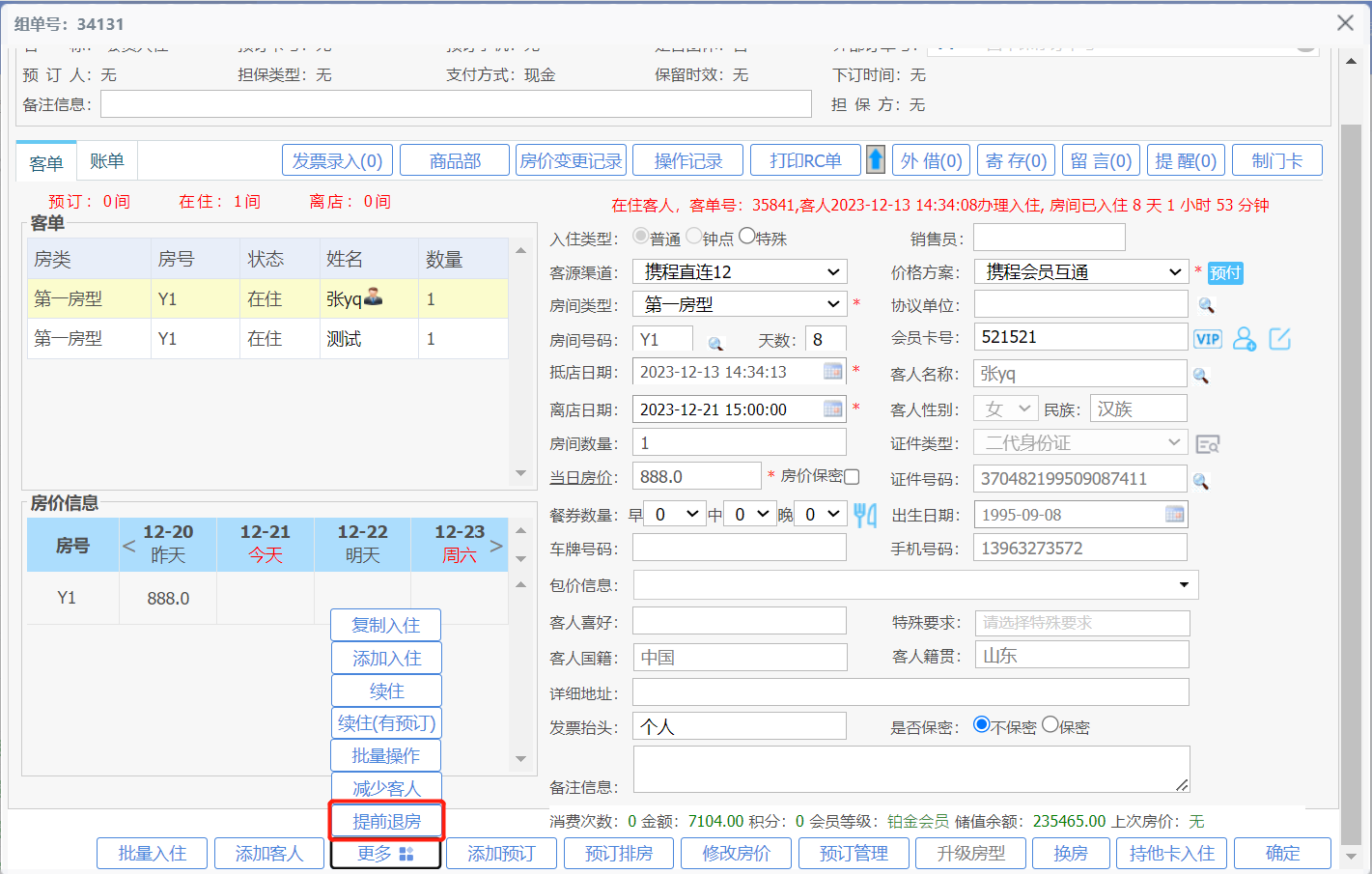Image resolution: width=1372 pixels, height=874 pixels.
Task: Click the previous date arrow in 房价信息
Action: [x=129, y=546]
